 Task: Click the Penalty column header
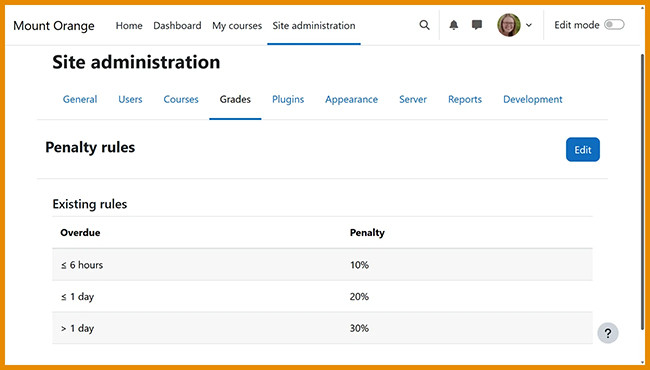[367, 233]
